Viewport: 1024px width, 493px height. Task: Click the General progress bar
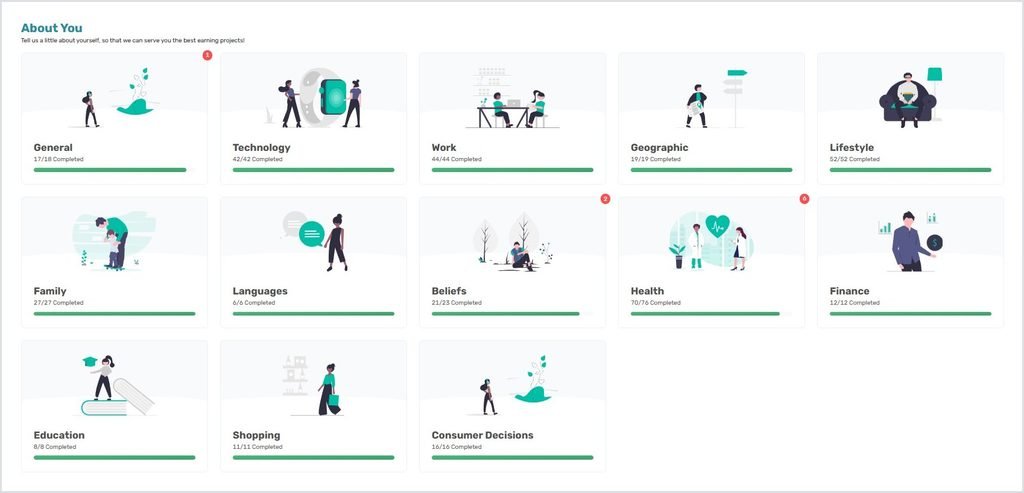coord(114,170)
